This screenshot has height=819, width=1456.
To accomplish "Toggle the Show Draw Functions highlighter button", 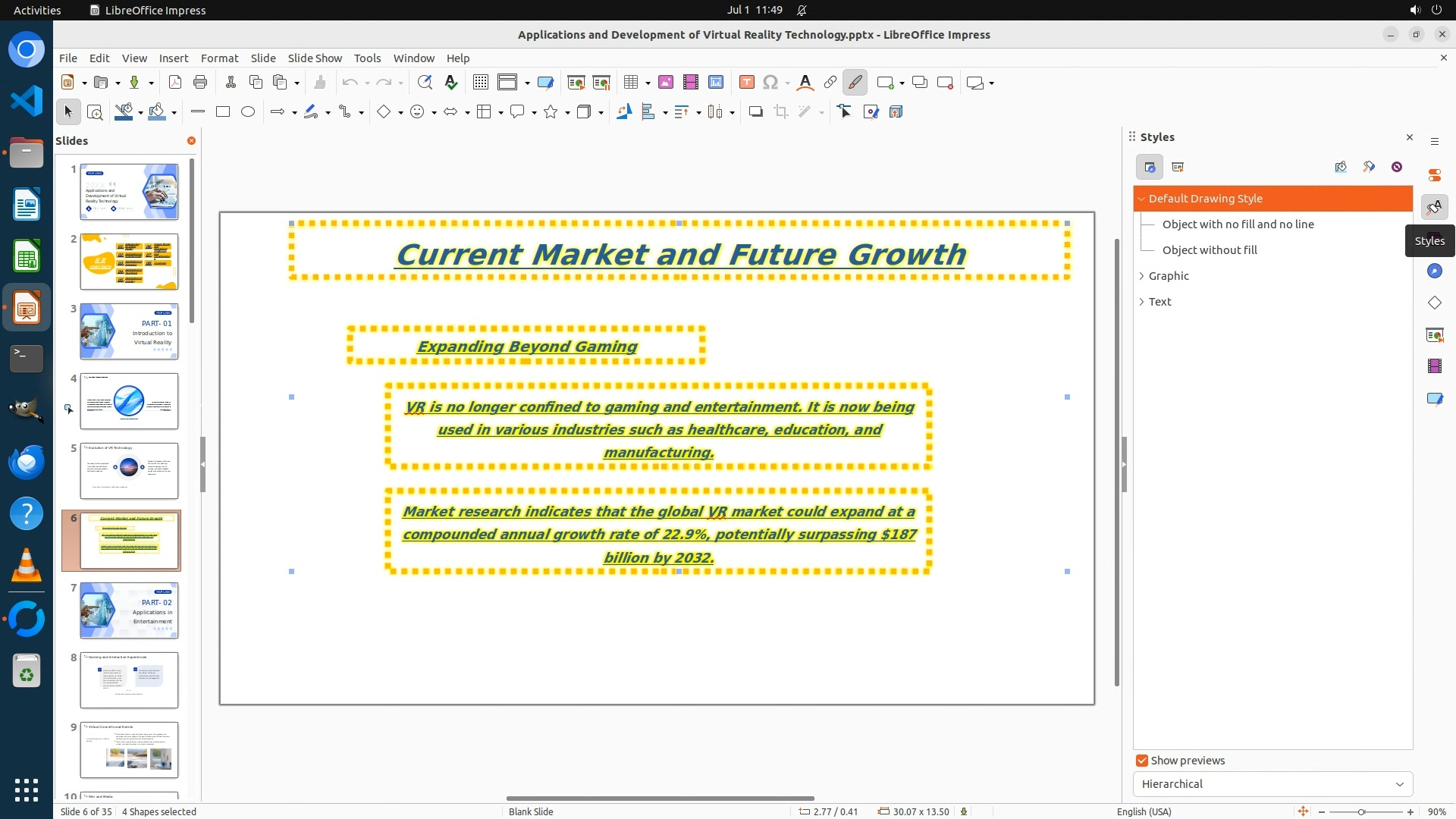I will (855, 83).
